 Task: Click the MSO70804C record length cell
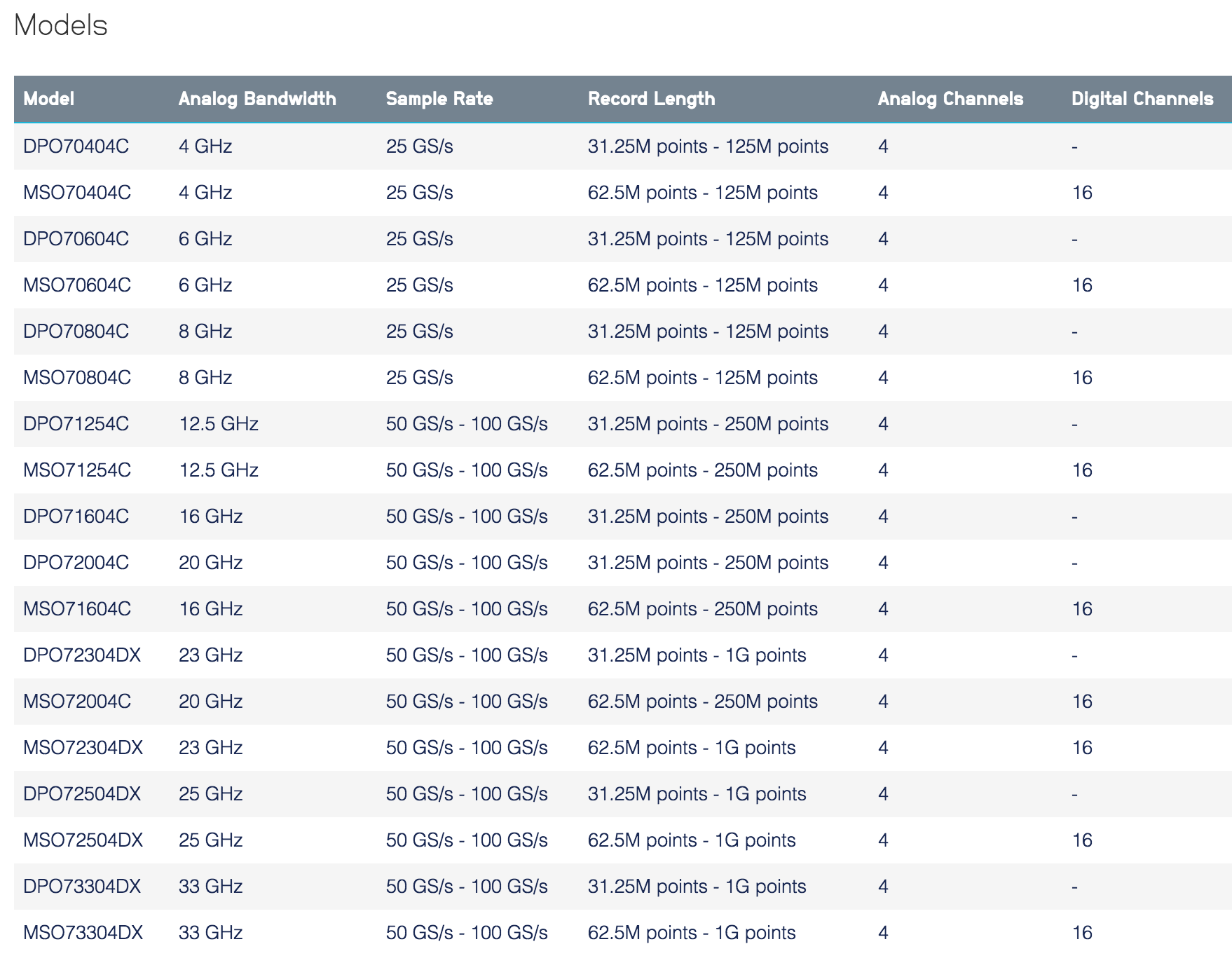click(x=703, y=378)
